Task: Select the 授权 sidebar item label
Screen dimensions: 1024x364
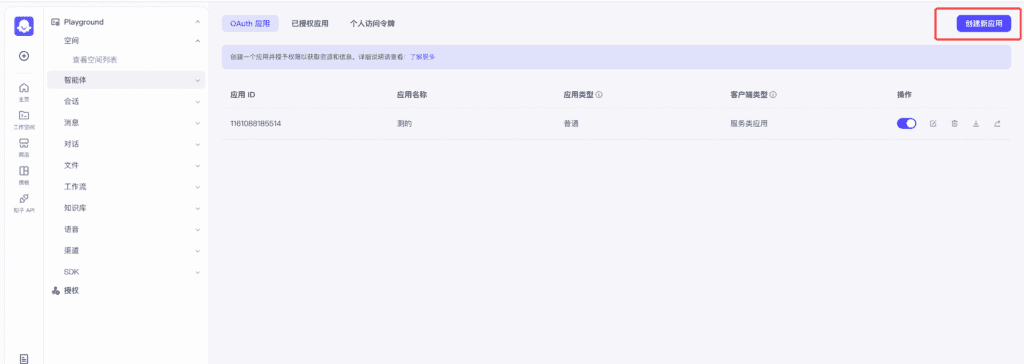Action: click(x=71, y=291)
